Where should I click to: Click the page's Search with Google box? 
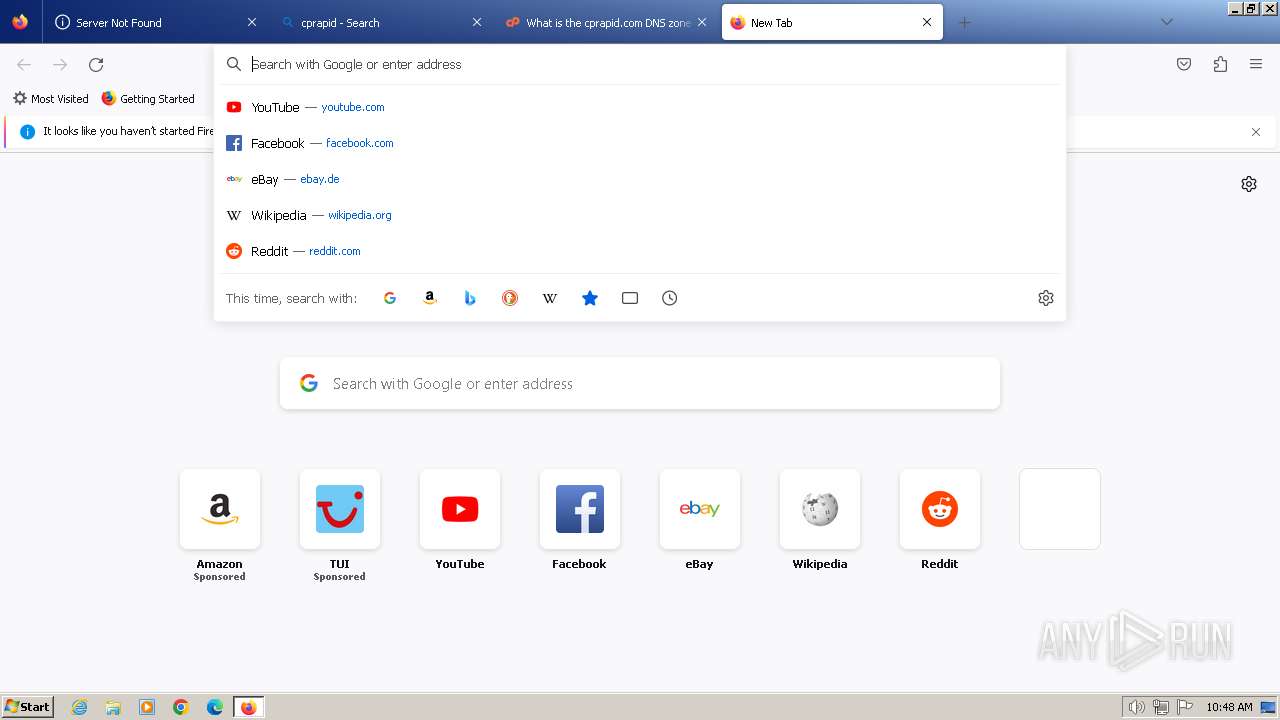tap(640, 384)
